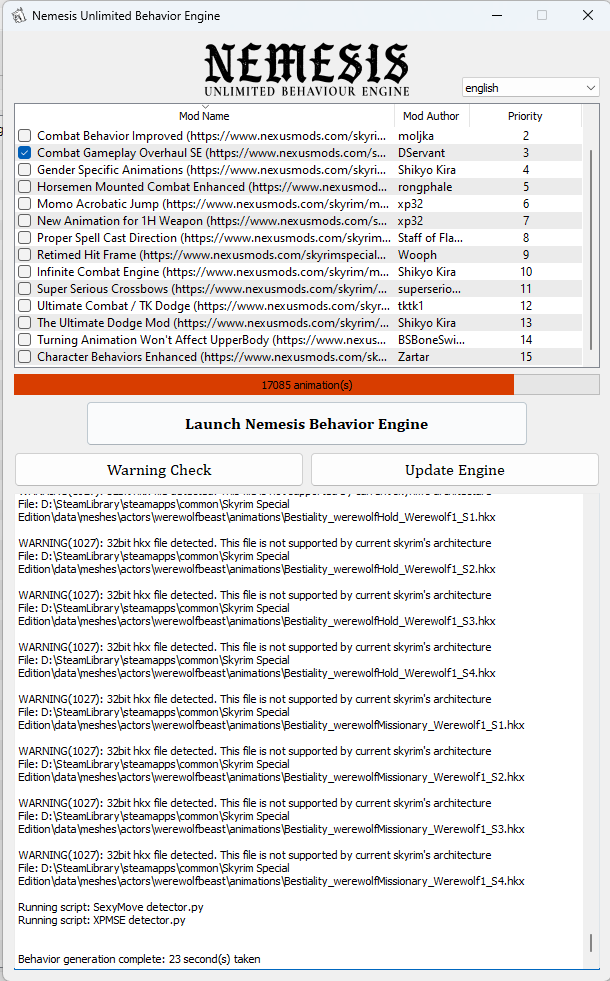Select author cell 'superserio...'
This screenshot has height=981, width=610.
[429, 288]
